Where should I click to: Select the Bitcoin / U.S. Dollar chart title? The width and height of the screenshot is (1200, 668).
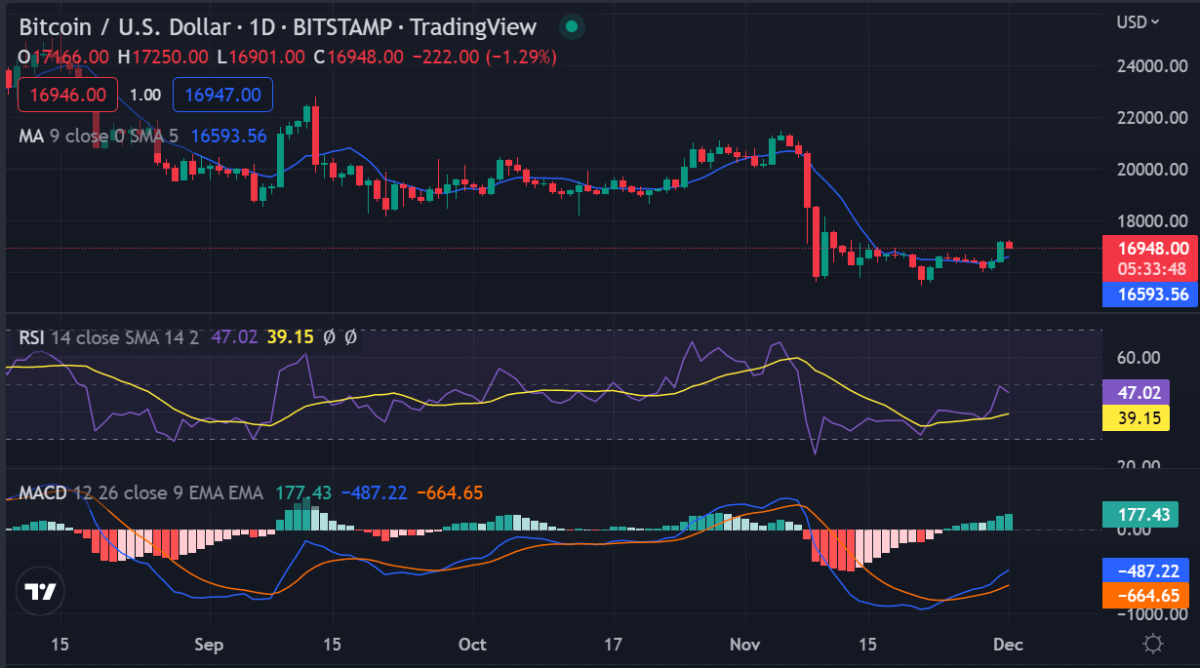(x=277, y=27)
